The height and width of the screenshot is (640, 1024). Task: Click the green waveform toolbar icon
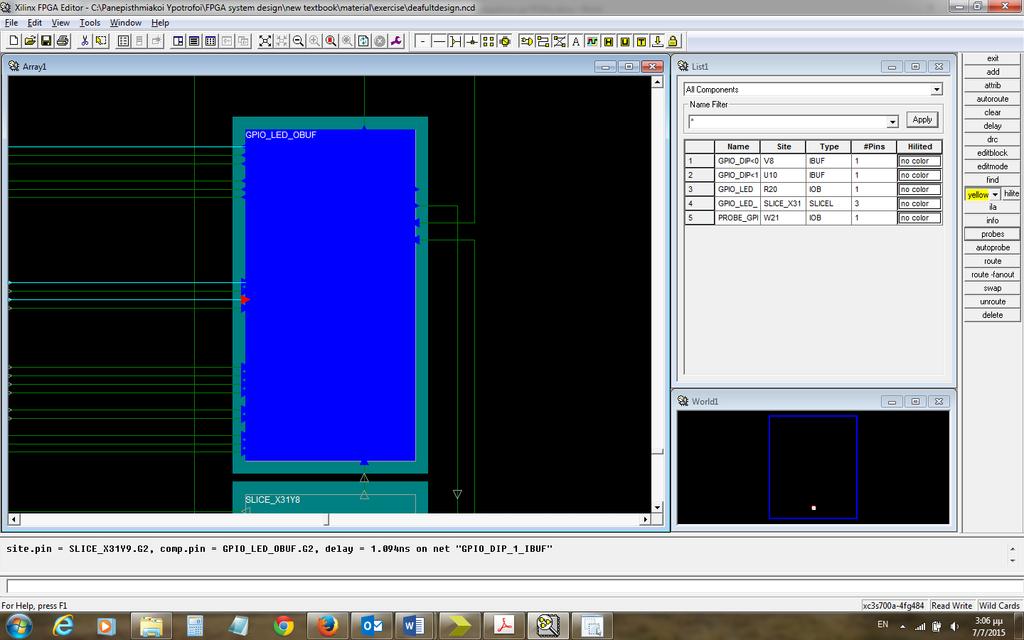[x=592, y=41]
